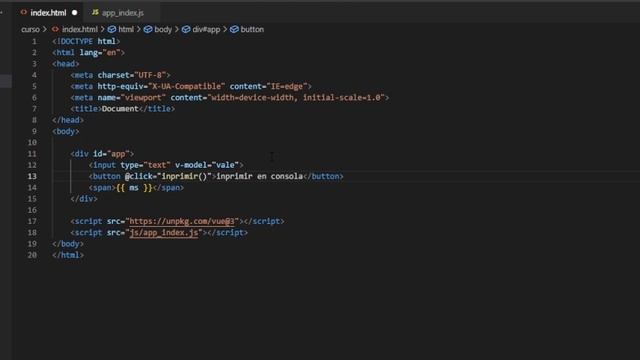
Task: Select the div#app breadcrumb element
Action: click(206, 29)
